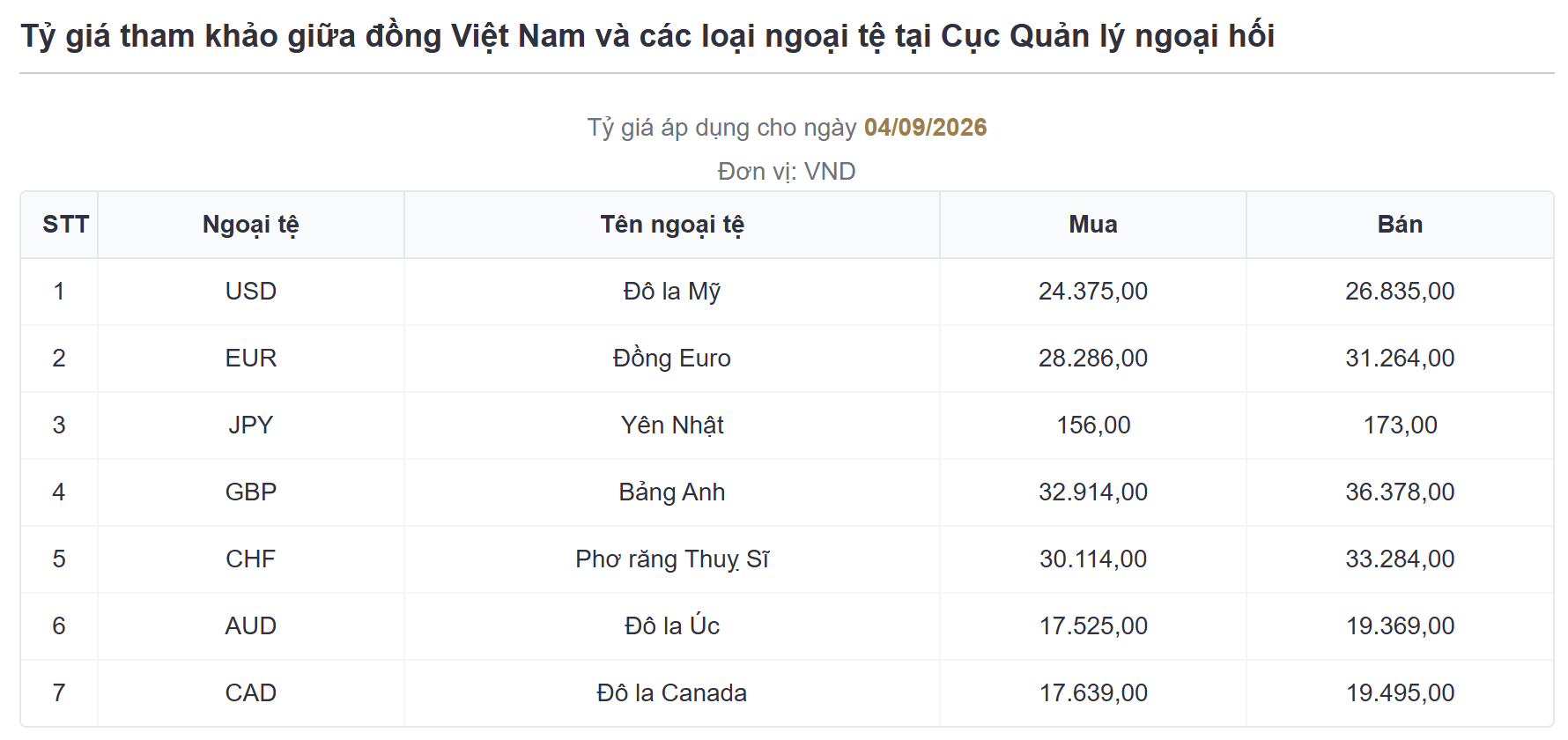Select the USD currency code cell
Screen dimensions: 1568x740
[x=251, y=292]
